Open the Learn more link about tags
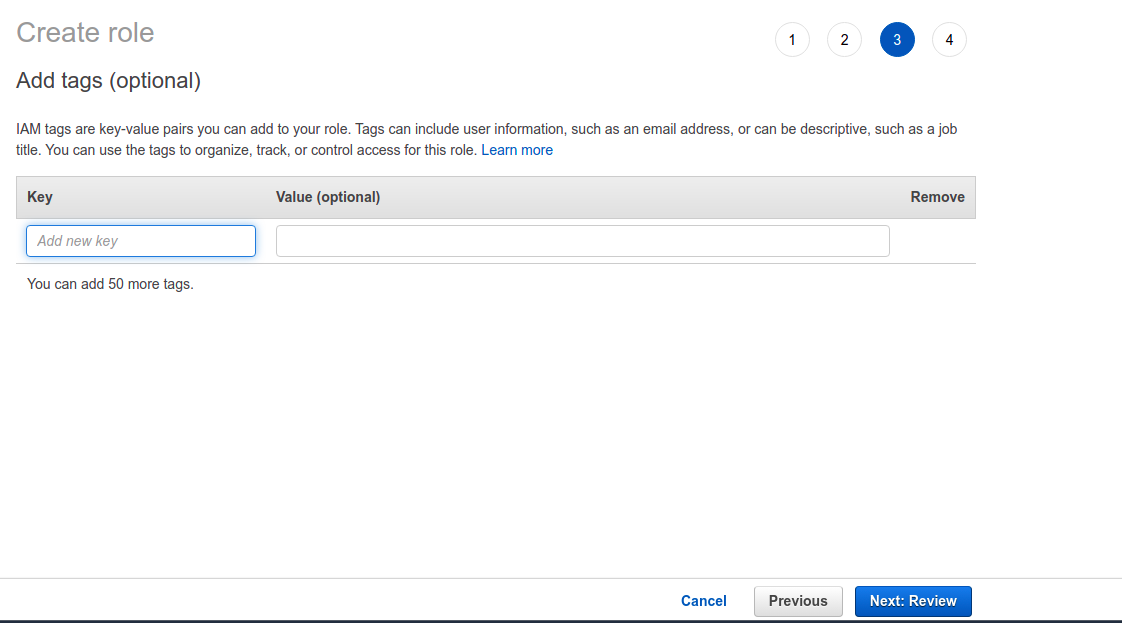 click(517, 150)
